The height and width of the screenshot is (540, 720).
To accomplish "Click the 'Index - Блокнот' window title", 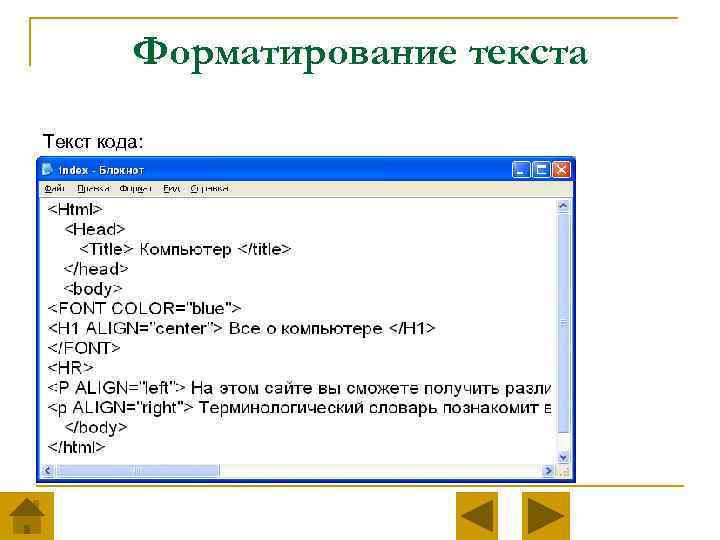I will [x=101, y=170].
